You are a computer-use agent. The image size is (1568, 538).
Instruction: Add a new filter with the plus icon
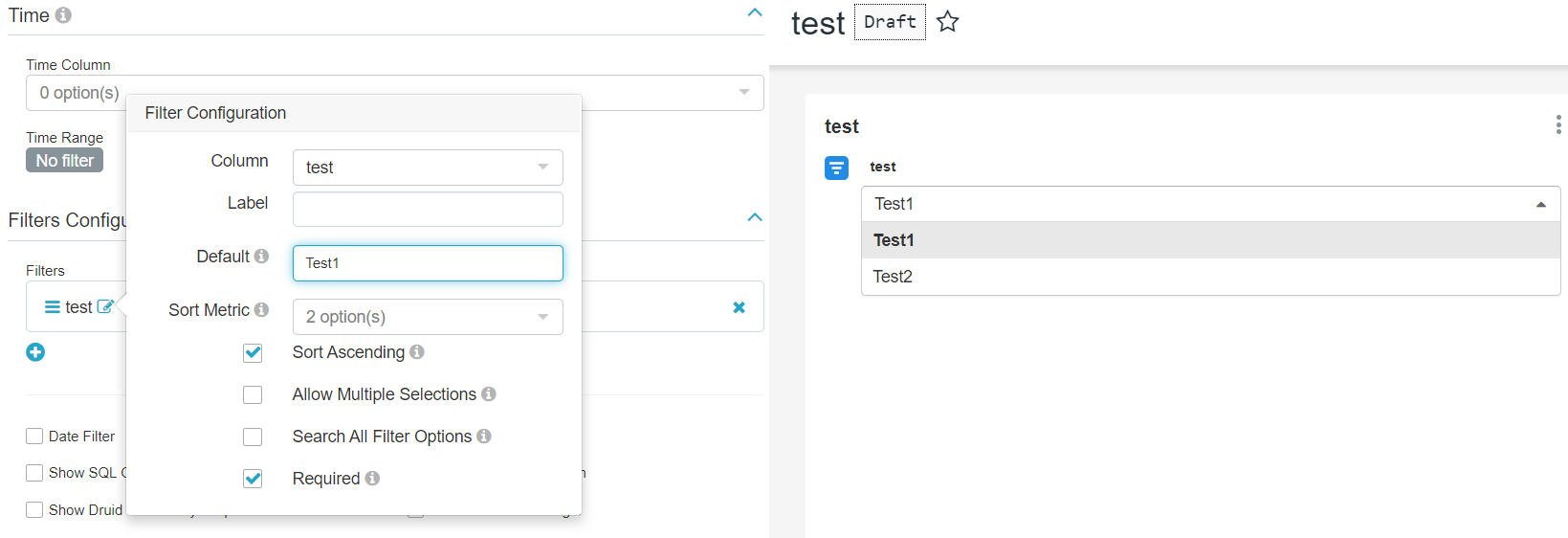(x=35, y=352)
